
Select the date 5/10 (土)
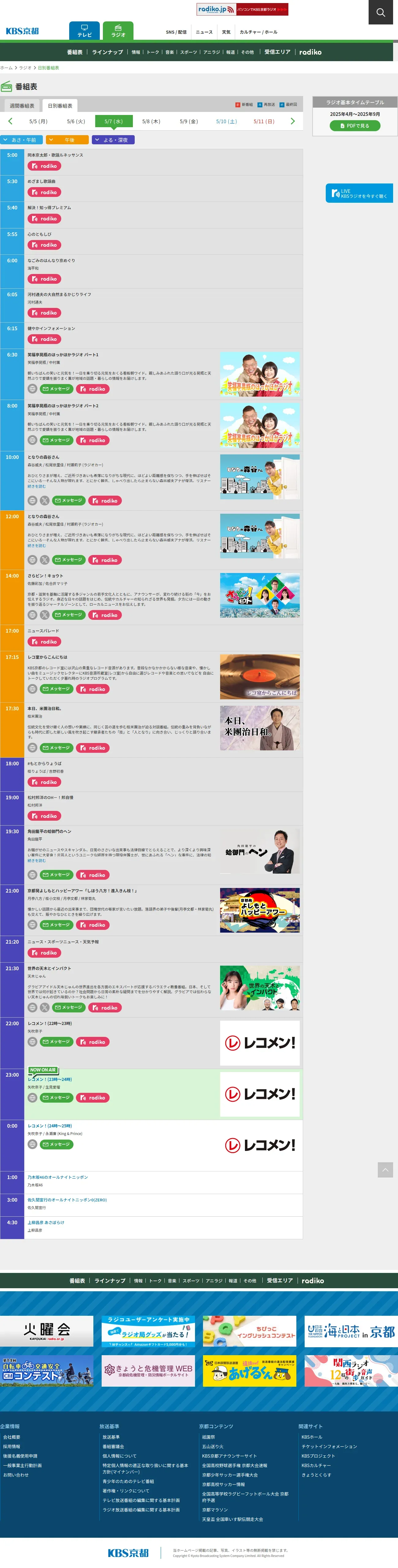click(226, 122)
